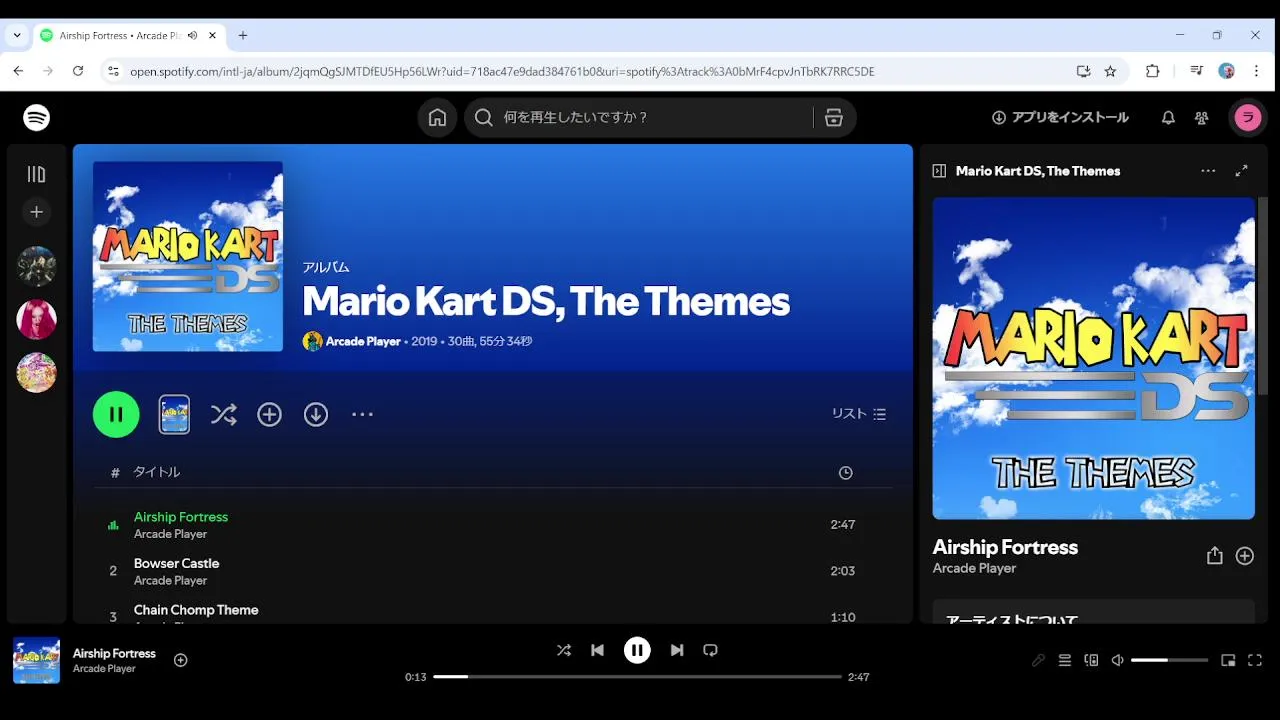Image resolution: width=1280 pixels, height=720 pixels.
Task: Go to Home with house icon
Action: 437,117
